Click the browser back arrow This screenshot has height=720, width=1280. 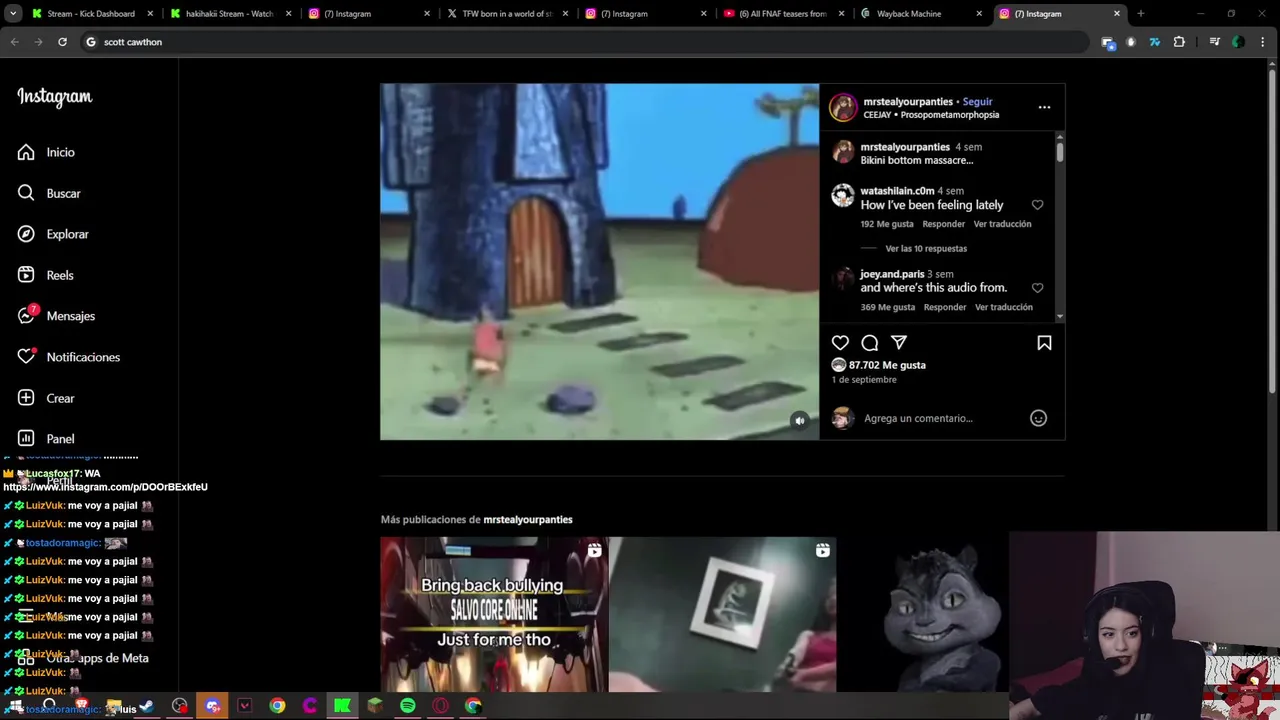14,42
